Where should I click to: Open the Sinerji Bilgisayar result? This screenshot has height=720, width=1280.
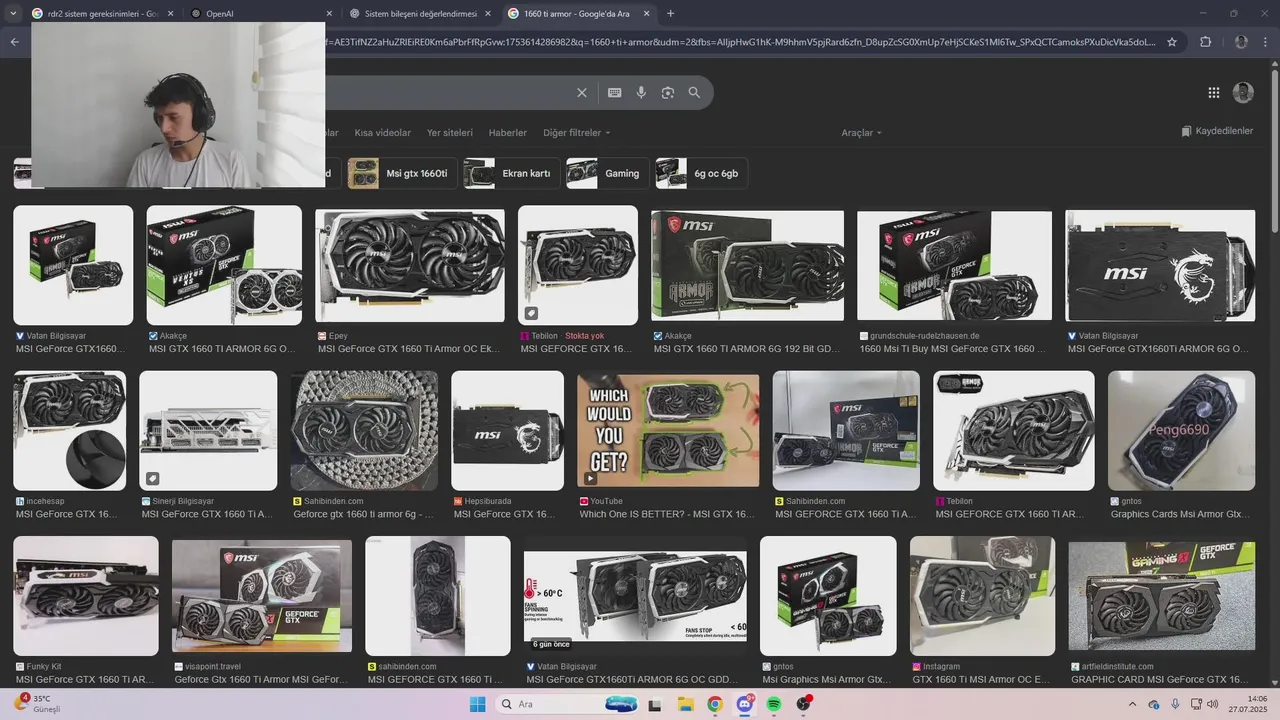[208, 508]
